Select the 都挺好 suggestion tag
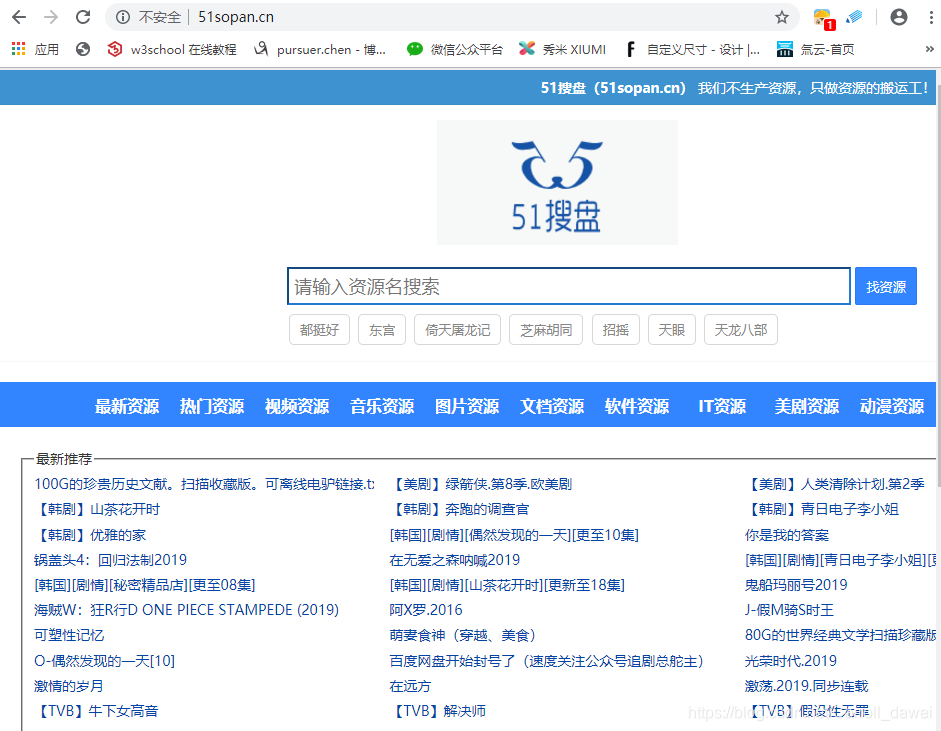 pos(319,329)
